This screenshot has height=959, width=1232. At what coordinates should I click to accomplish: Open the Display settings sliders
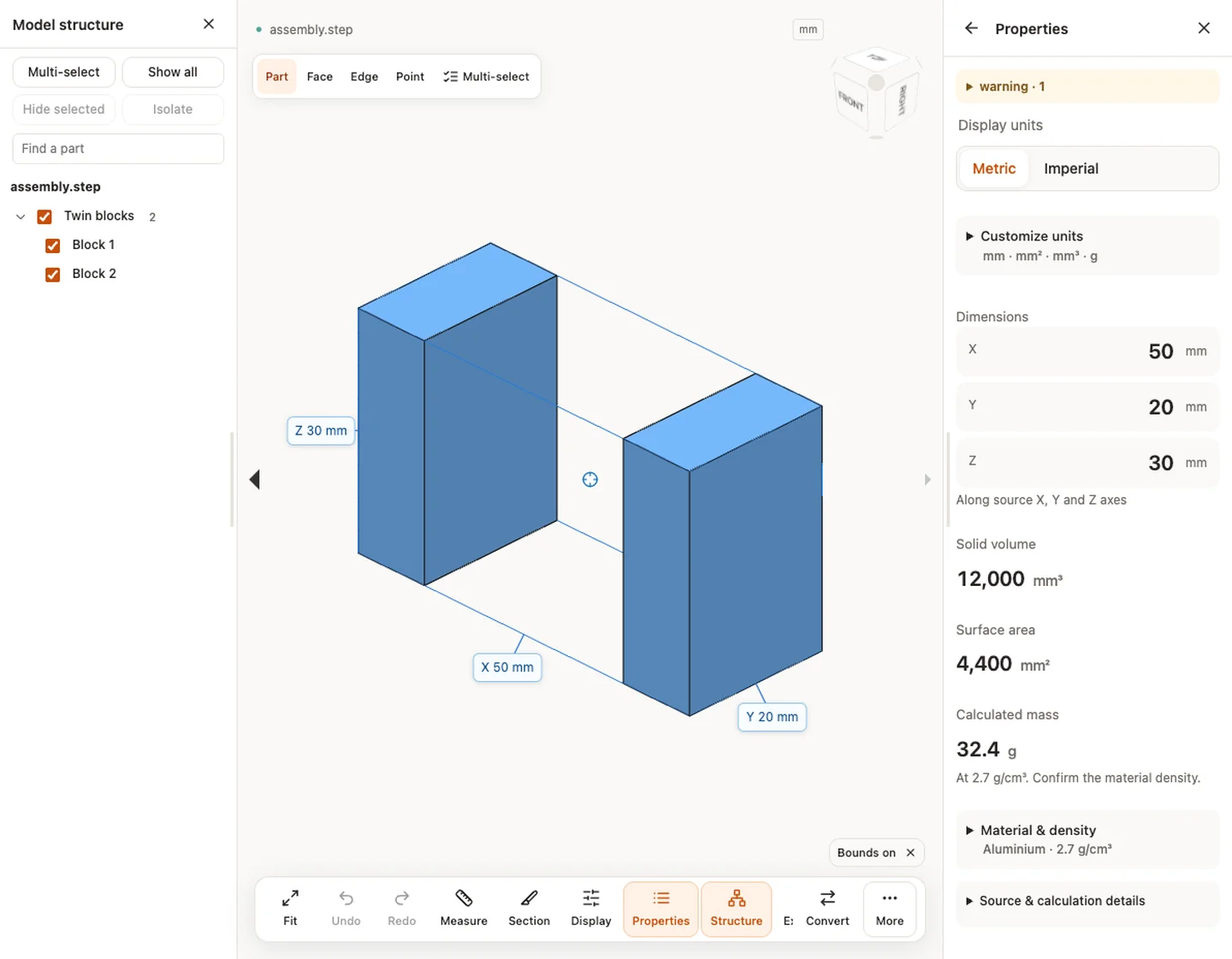(591, 909)
